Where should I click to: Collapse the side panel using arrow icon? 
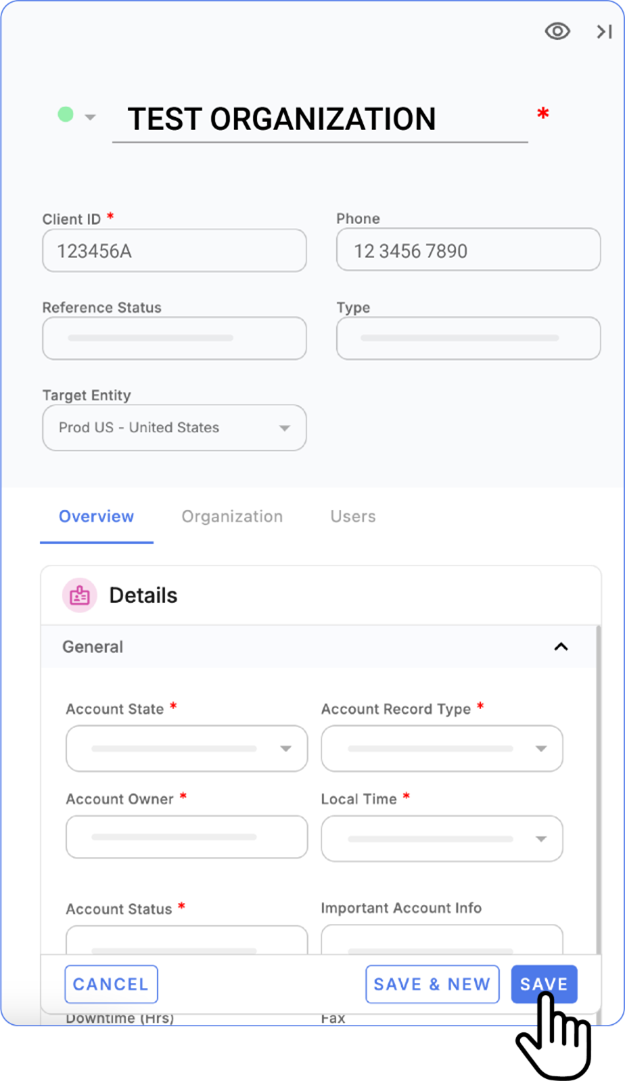pos(604,32)
